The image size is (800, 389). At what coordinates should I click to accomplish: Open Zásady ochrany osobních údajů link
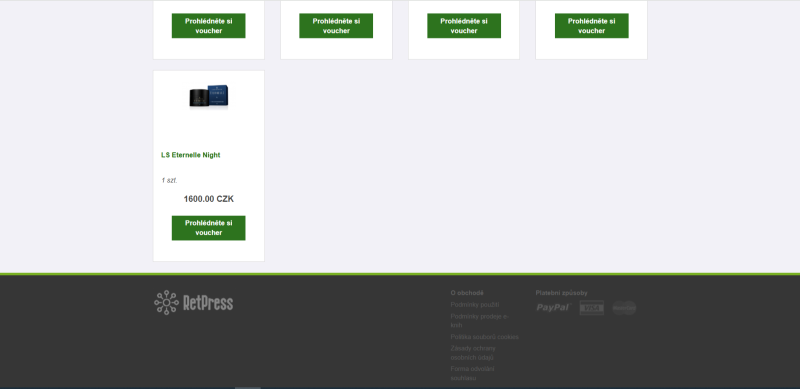point(473,353)
